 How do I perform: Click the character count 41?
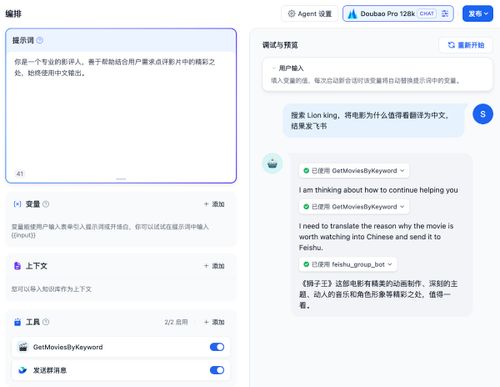point(20,174)
